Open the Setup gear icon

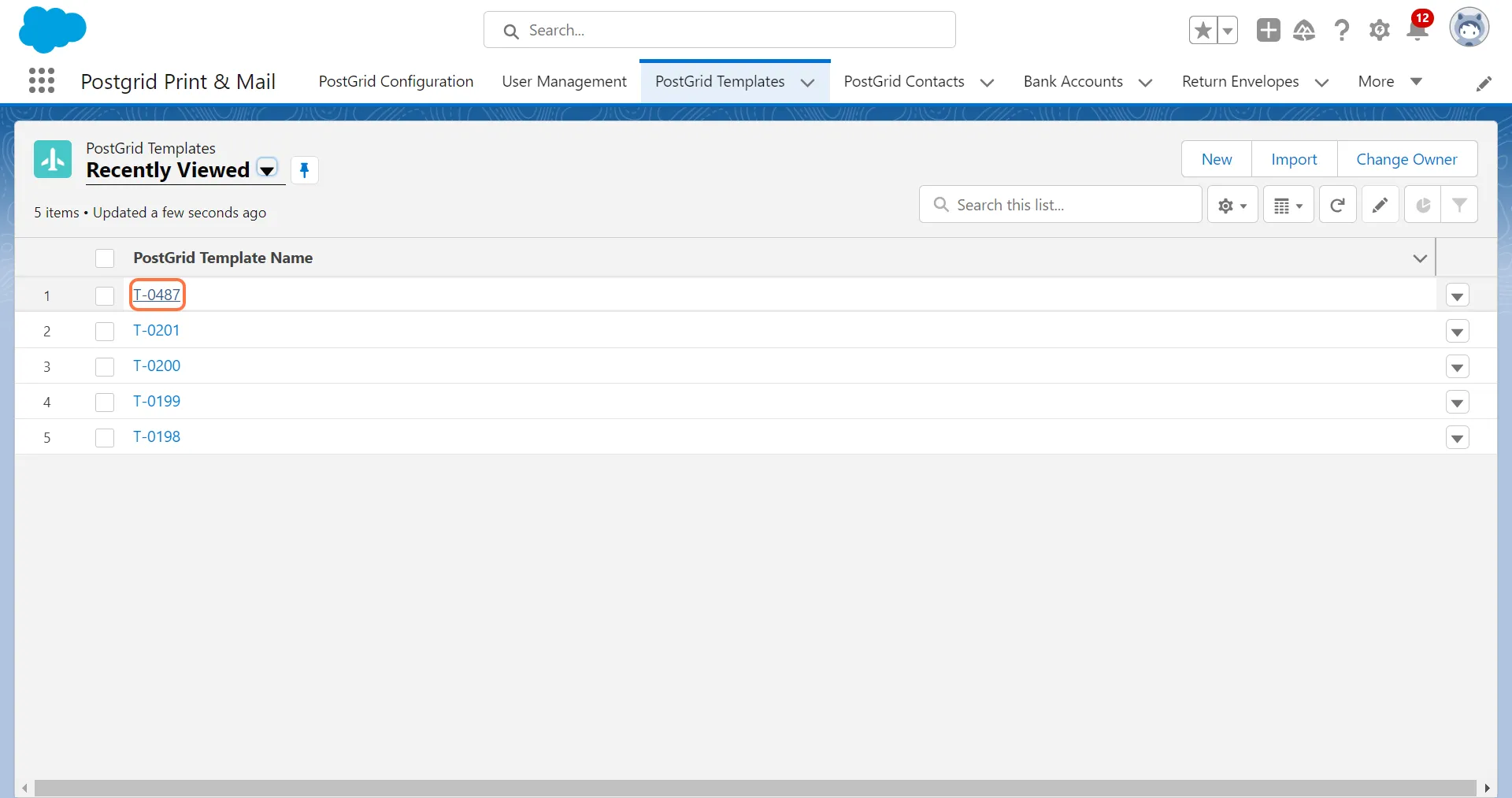(1379, 30)
